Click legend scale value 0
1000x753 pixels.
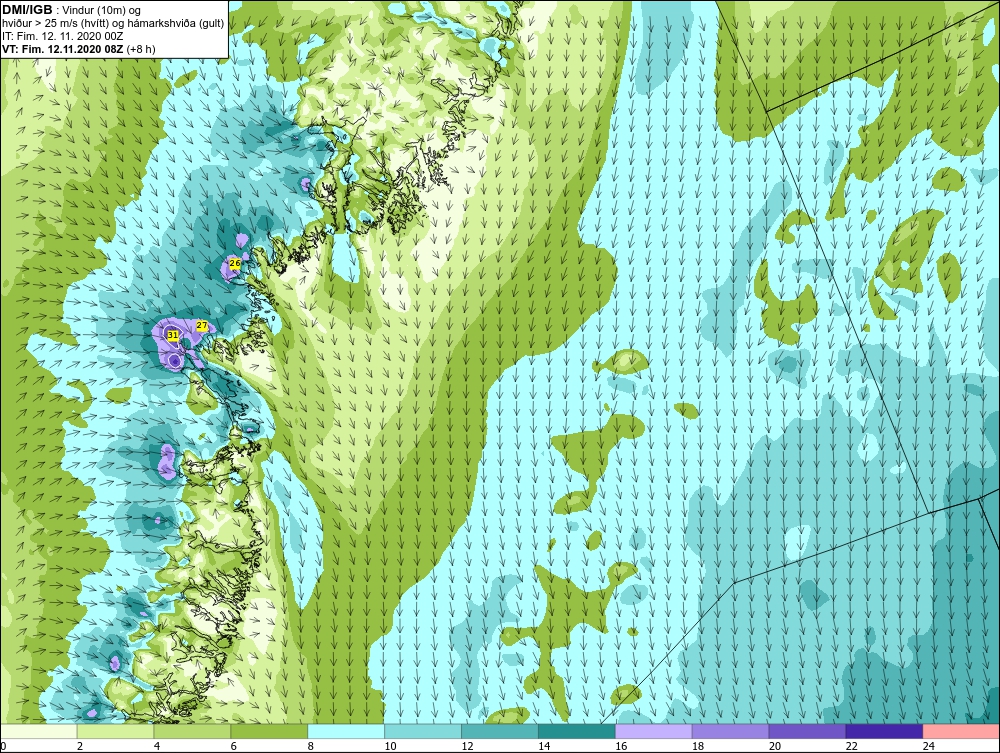(x=3, y=746)
